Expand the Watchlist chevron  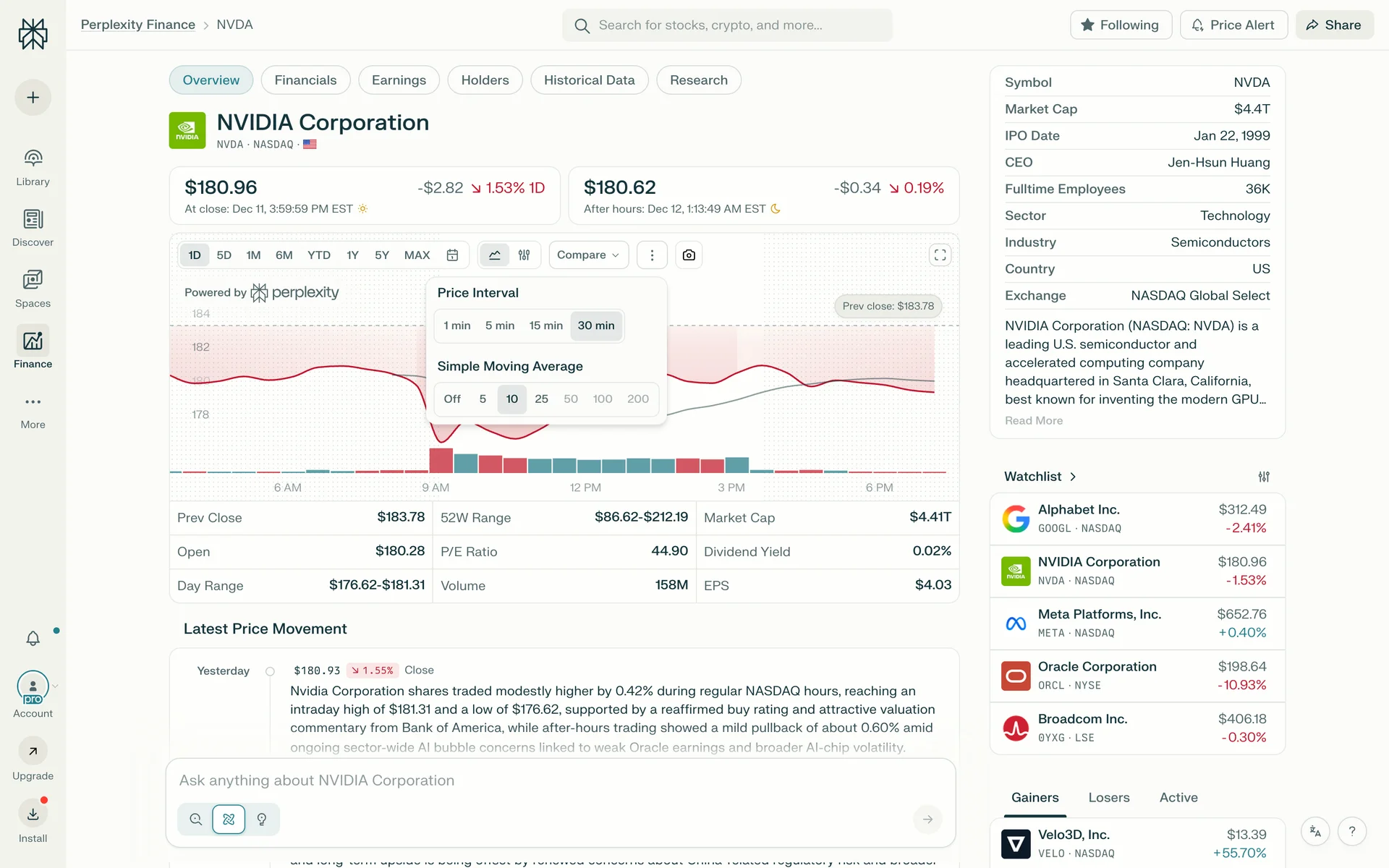pos(1073,477)
